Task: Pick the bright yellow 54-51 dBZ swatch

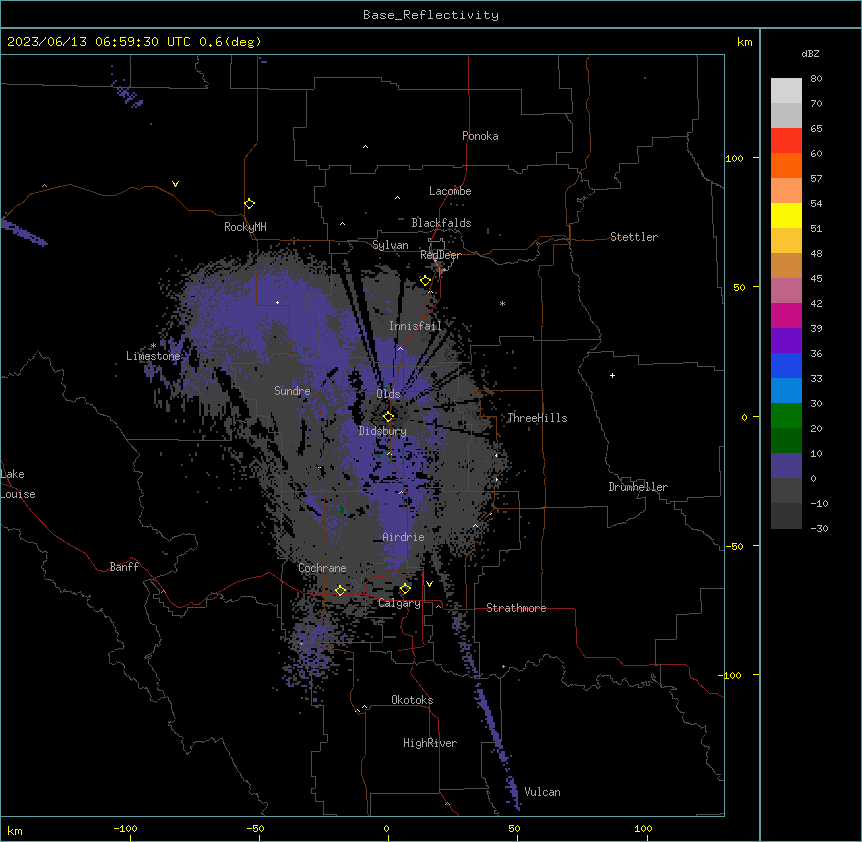Action: point(786,215)
